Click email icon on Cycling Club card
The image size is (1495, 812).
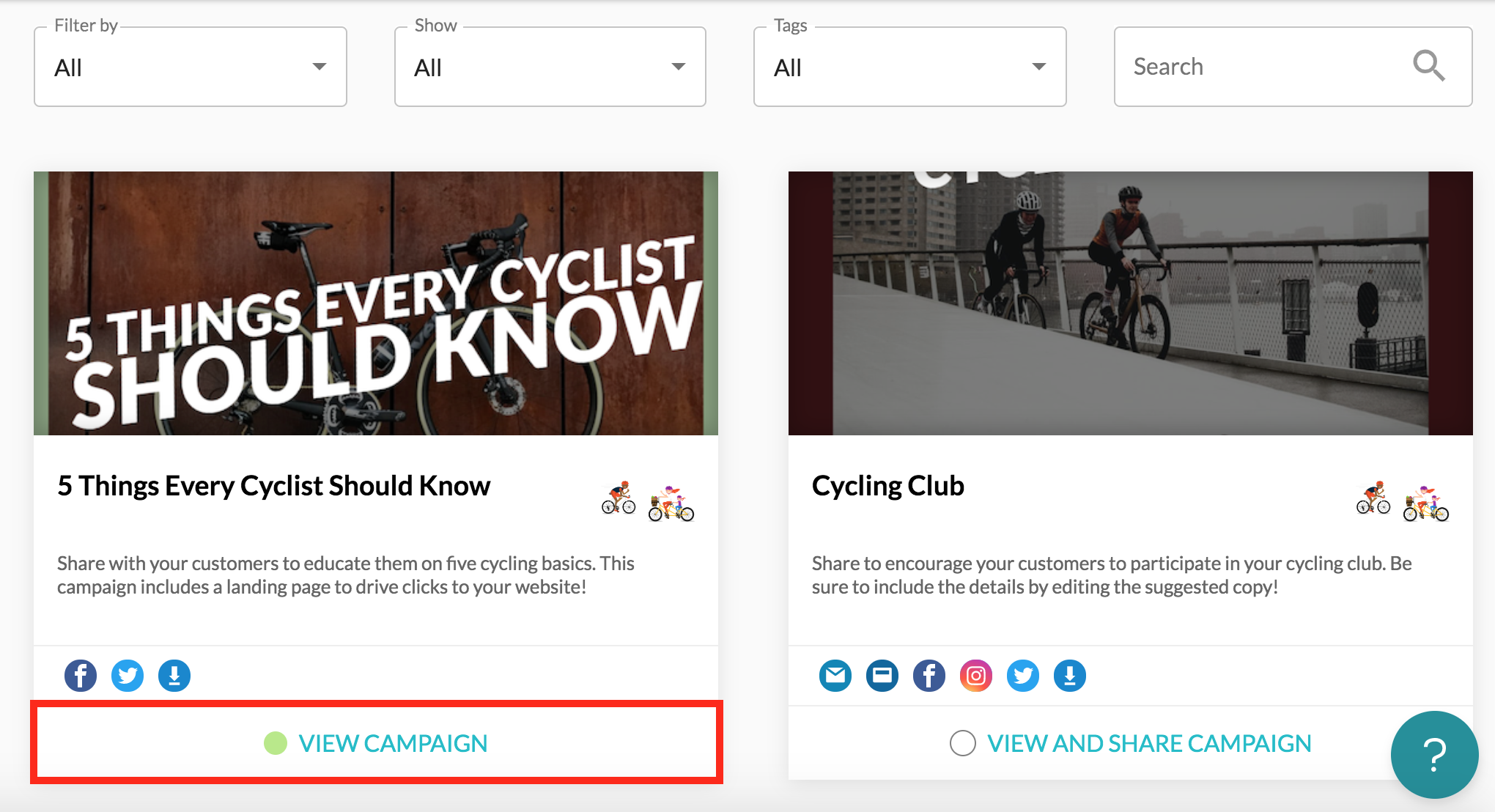point(835,676)
